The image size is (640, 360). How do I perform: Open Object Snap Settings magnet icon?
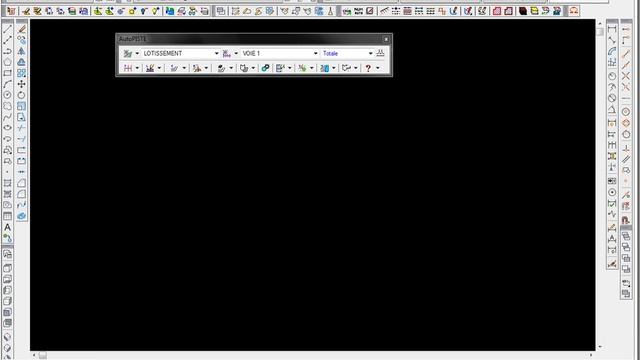point(626,220)
